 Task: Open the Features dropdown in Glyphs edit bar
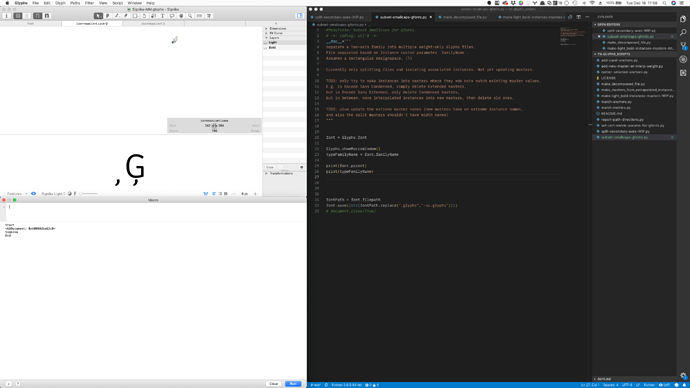pyautogui.click(x=17, y=194)
